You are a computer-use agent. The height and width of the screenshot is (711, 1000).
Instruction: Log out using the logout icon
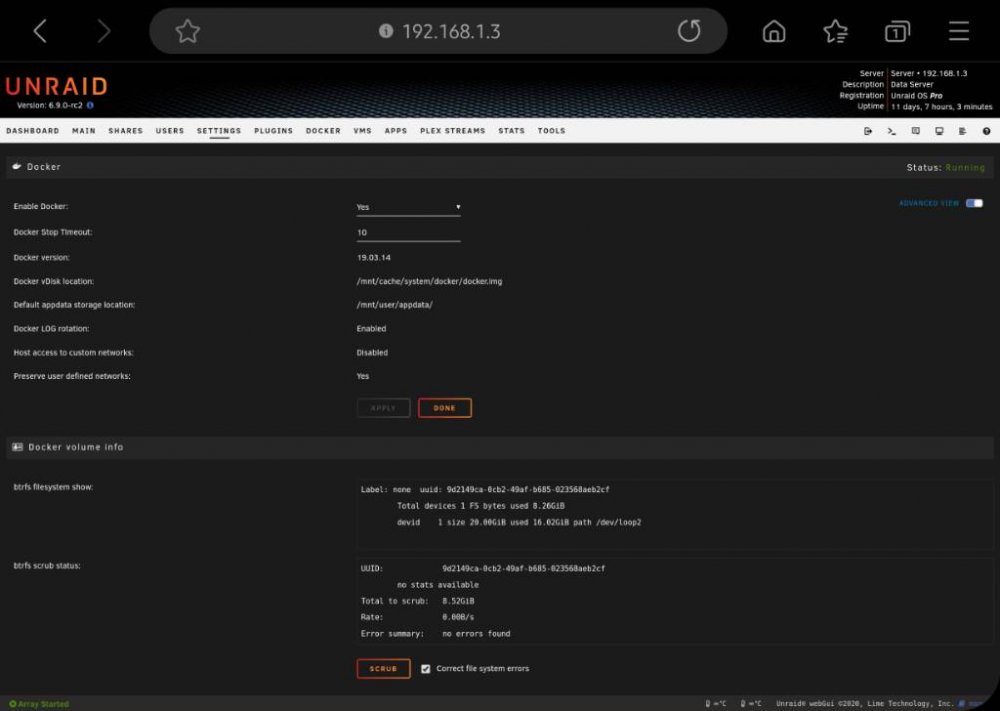[868, 131]
